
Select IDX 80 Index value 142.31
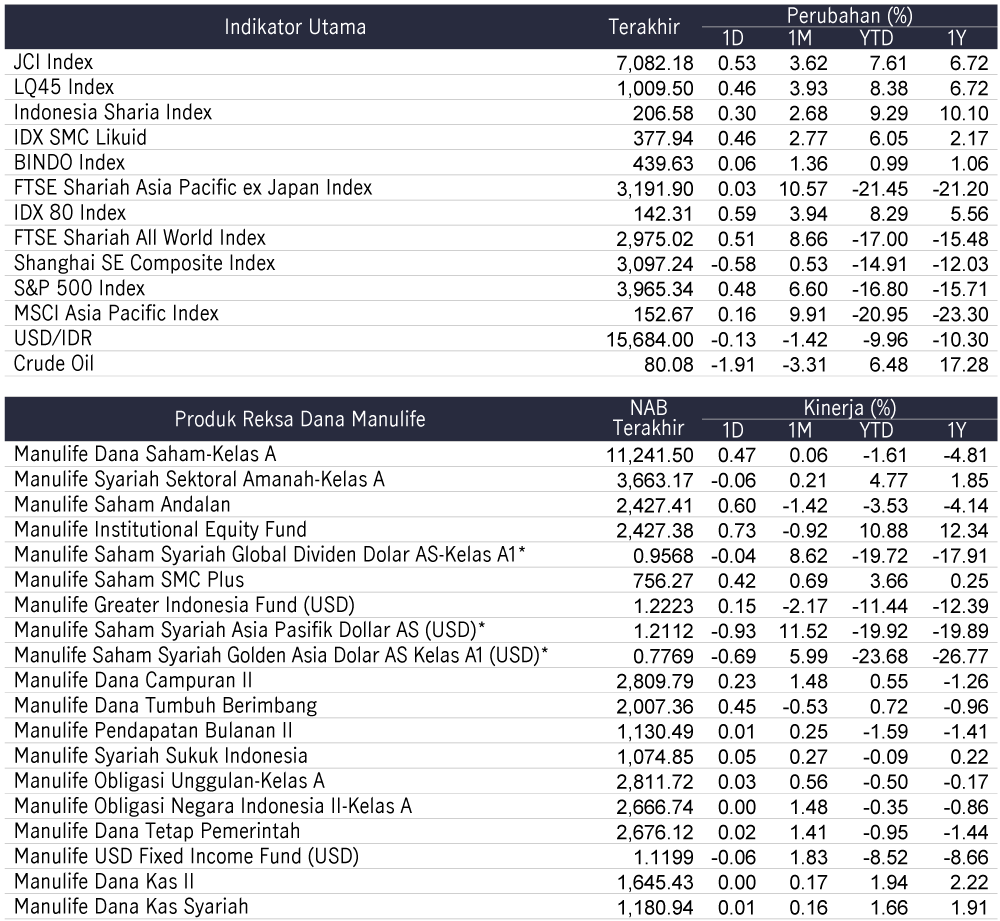coord(663,214)
